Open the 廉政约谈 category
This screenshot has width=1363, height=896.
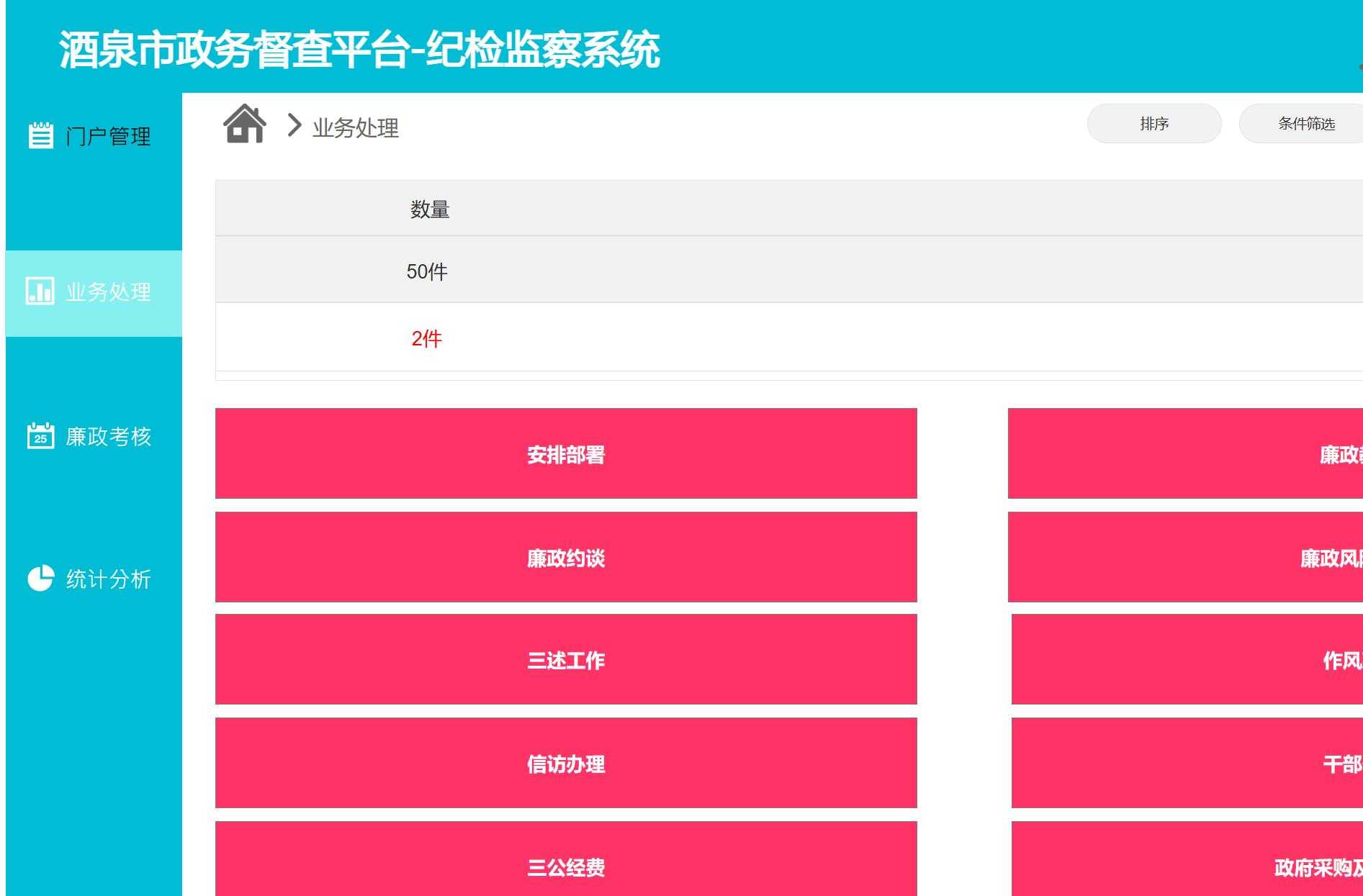pos(566,557)
